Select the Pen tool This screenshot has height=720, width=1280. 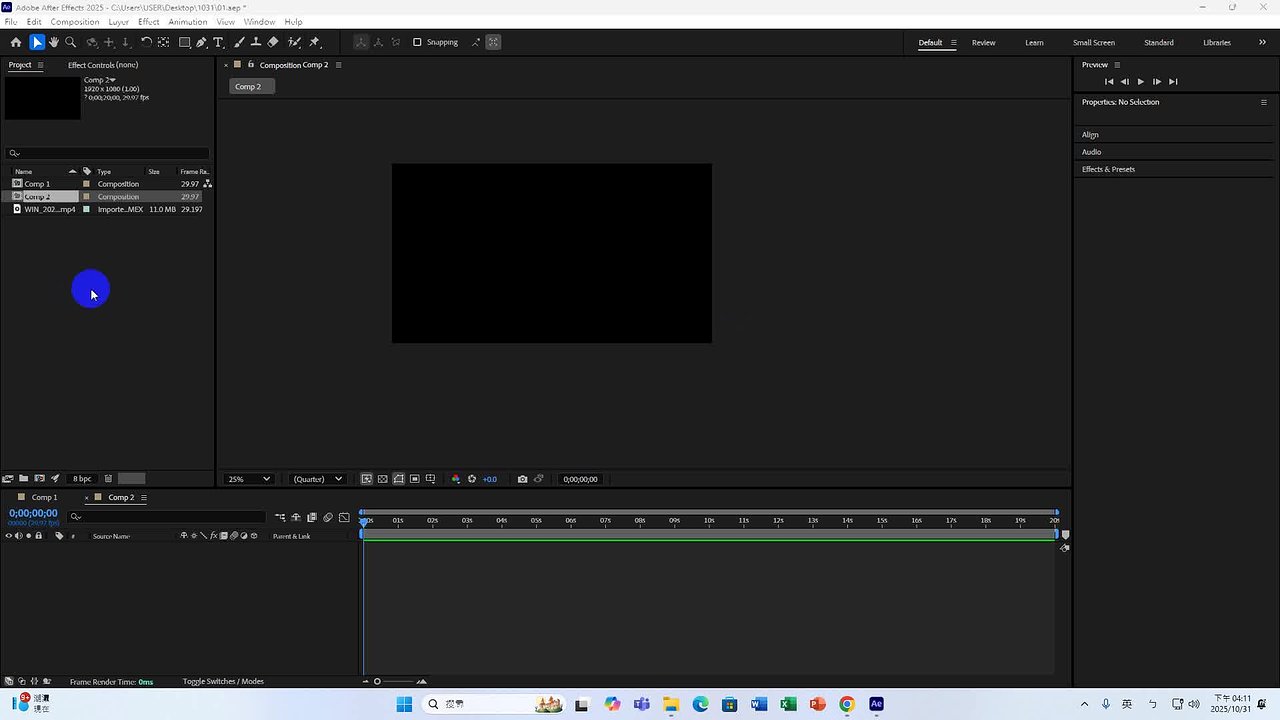(201, 42)
